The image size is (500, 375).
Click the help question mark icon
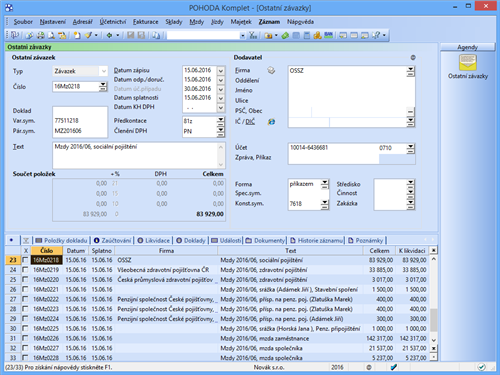(376, 35)
